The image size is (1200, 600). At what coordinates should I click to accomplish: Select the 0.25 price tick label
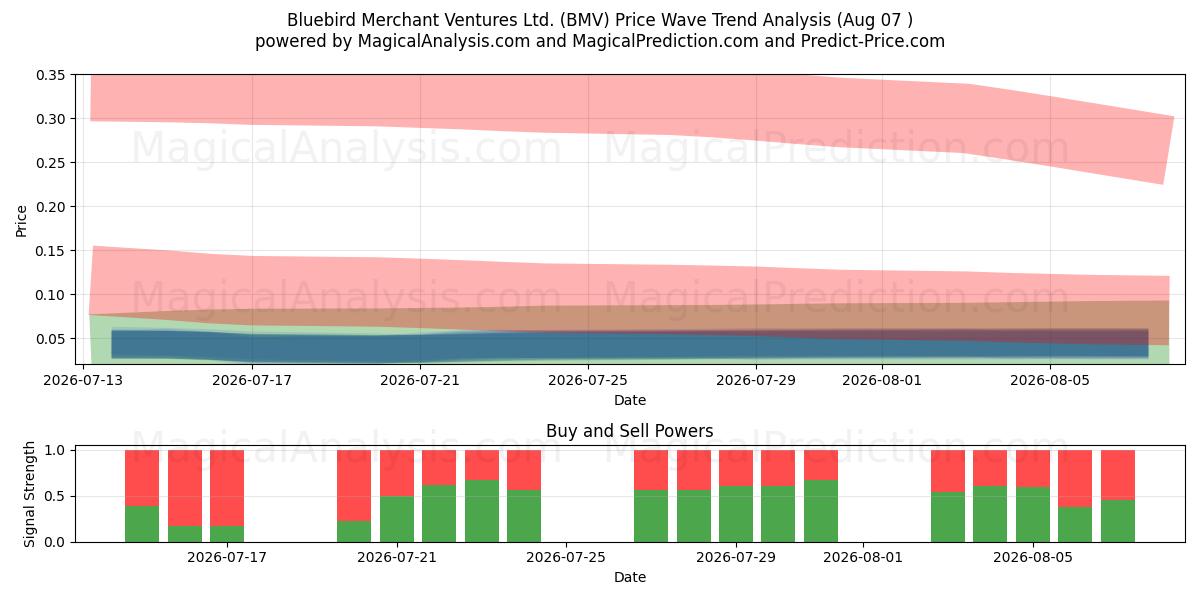click(50, 163)
